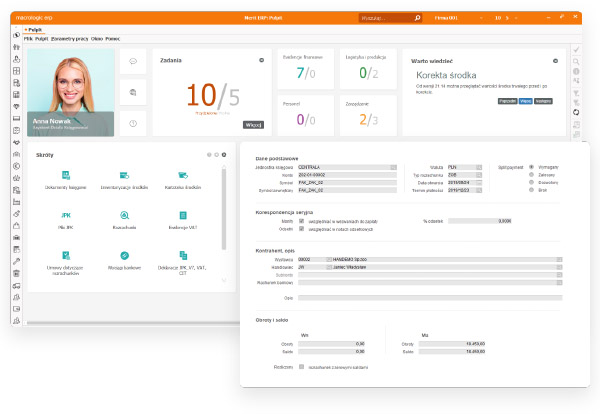Open the Personel 0/0 tile
The height and width of the screenshot is (414, 600).
click(306, 116)
